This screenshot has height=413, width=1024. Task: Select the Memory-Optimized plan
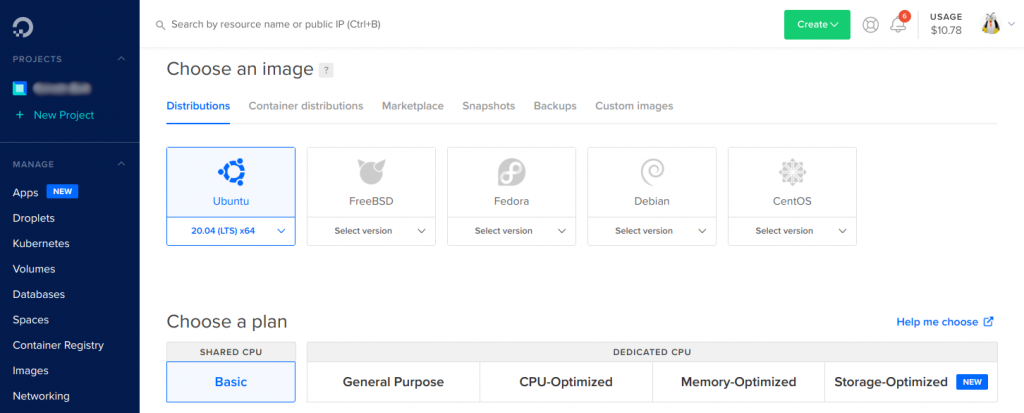(739, 382)
